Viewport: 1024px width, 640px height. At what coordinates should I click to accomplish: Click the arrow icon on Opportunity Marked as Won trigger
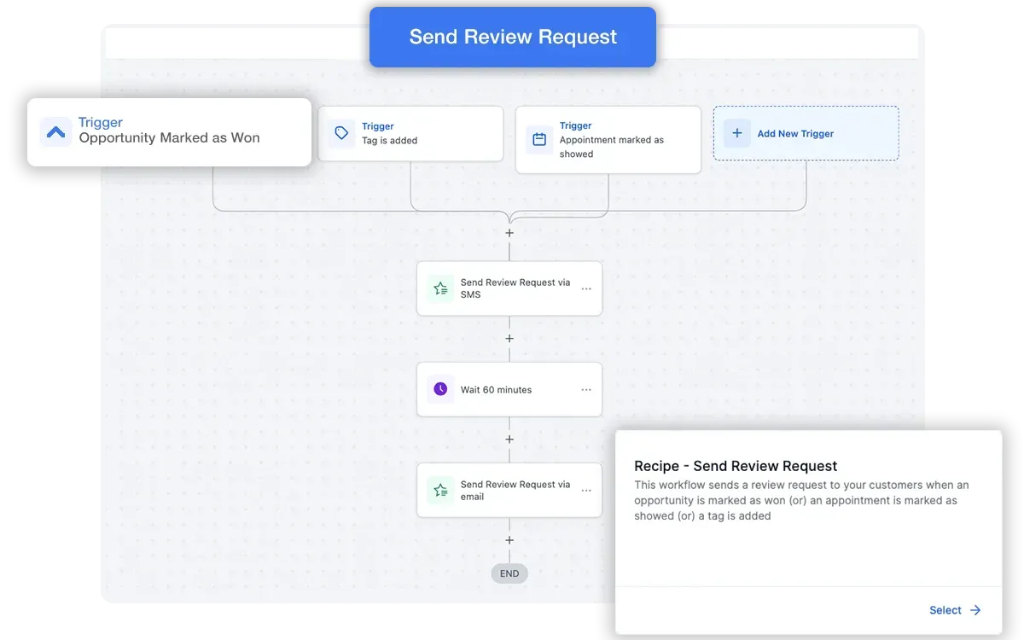coord(55,131)
